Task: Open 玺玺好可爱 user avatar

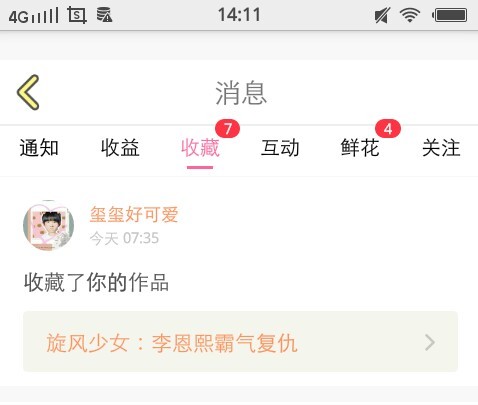Action: 49,226
